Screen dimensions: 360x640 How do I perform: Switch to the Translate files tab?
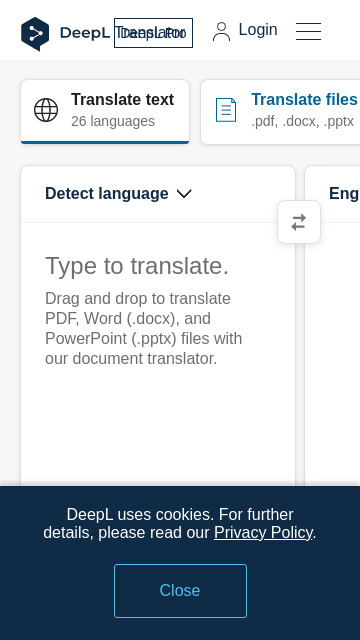[280, 111]
